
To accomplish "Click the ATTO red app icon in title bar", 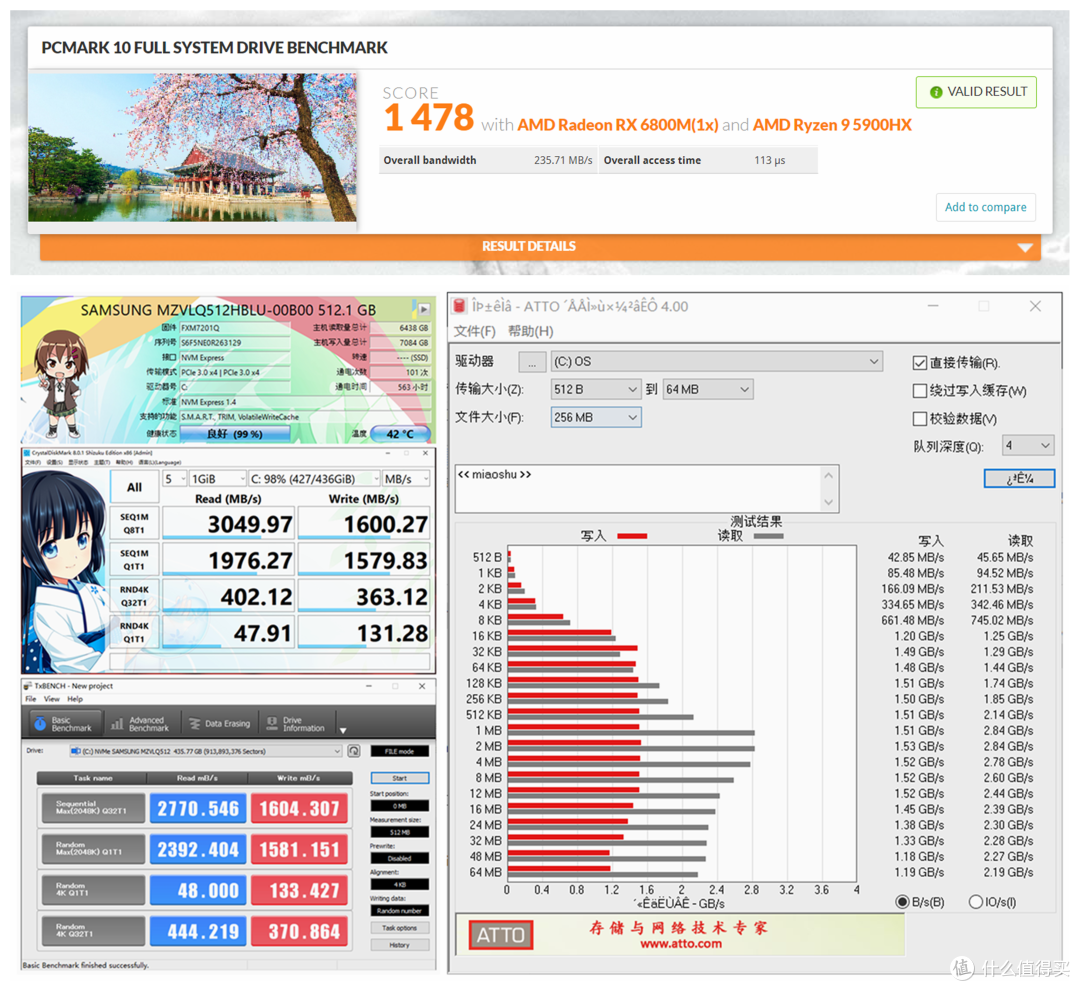I will coord(459,306).
